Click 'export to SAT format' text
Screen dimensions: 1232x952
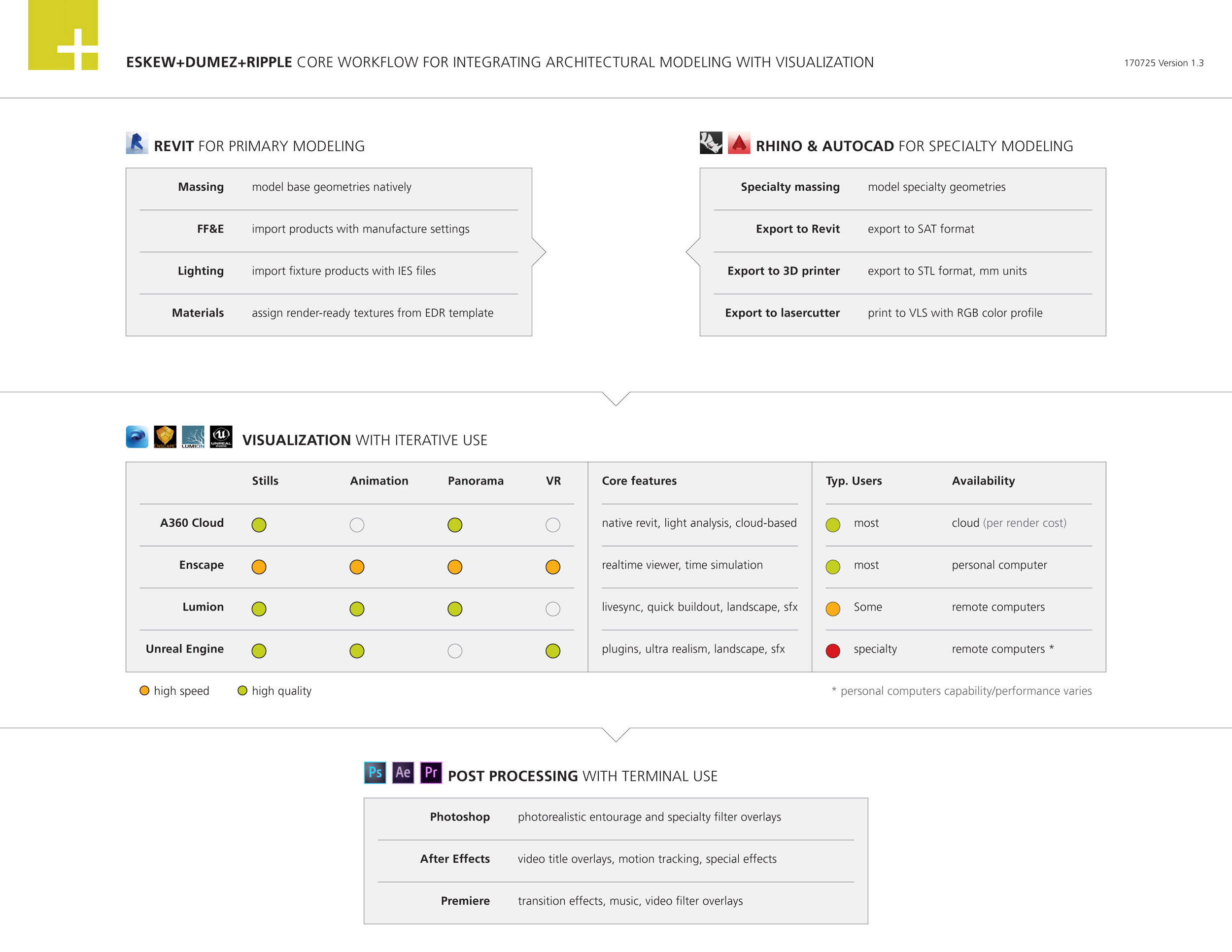click(x=921, y=229)
